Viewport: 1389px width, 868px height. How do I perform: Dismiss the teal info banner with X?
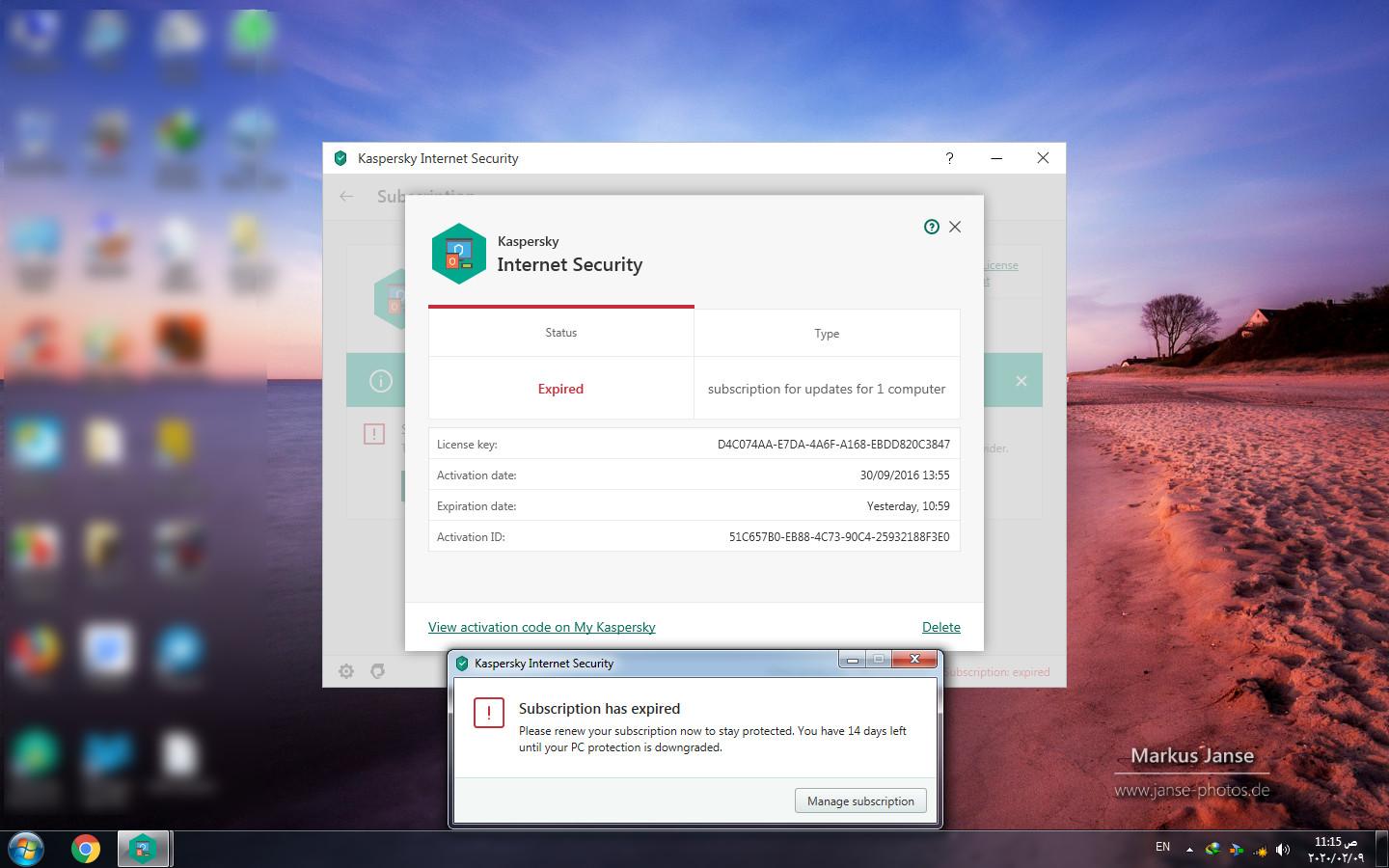pyautogui.click(x=1021, y=381)
